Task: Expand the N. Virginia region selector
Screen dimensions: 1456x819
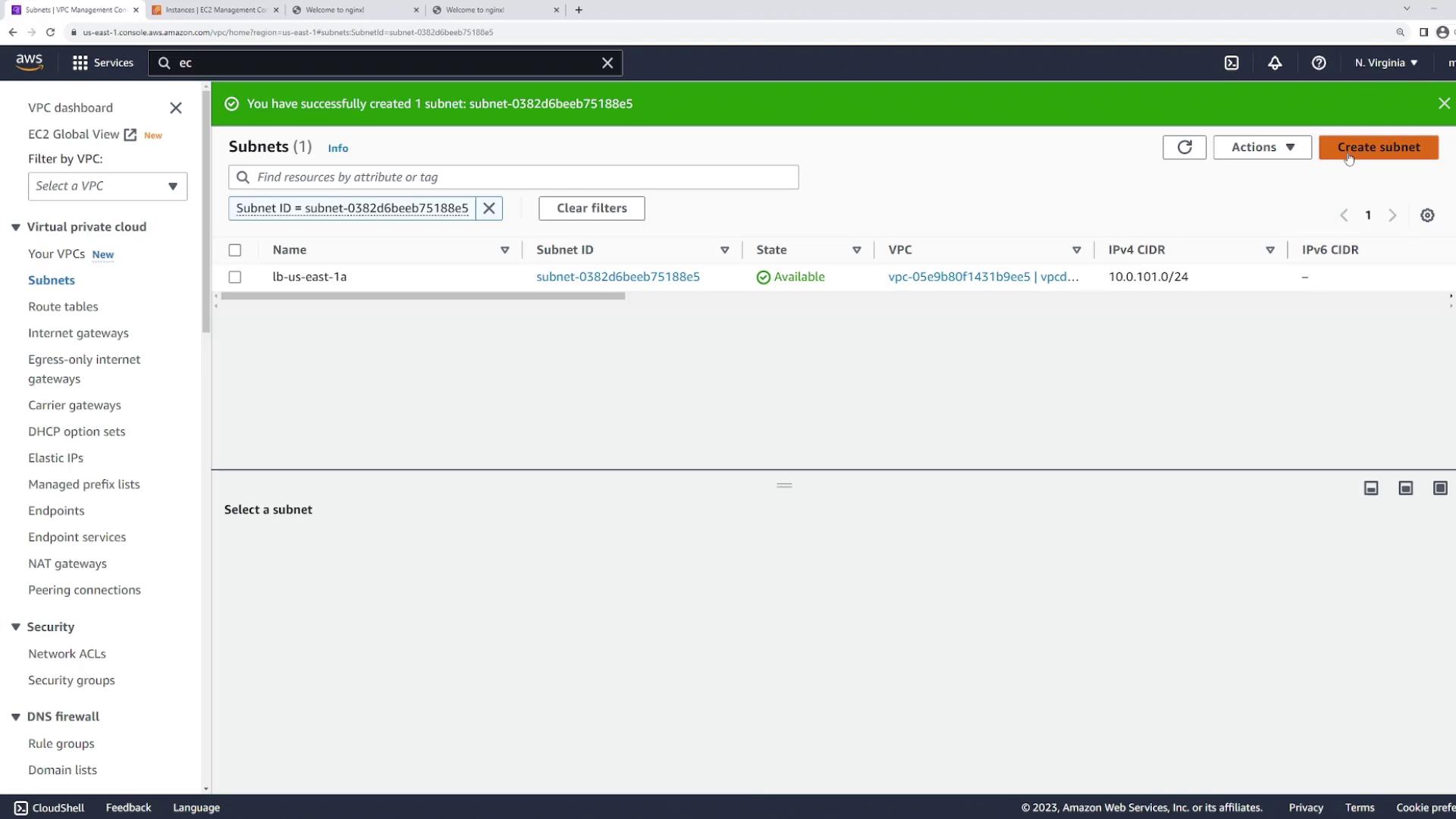Action: click(1385, 63)
